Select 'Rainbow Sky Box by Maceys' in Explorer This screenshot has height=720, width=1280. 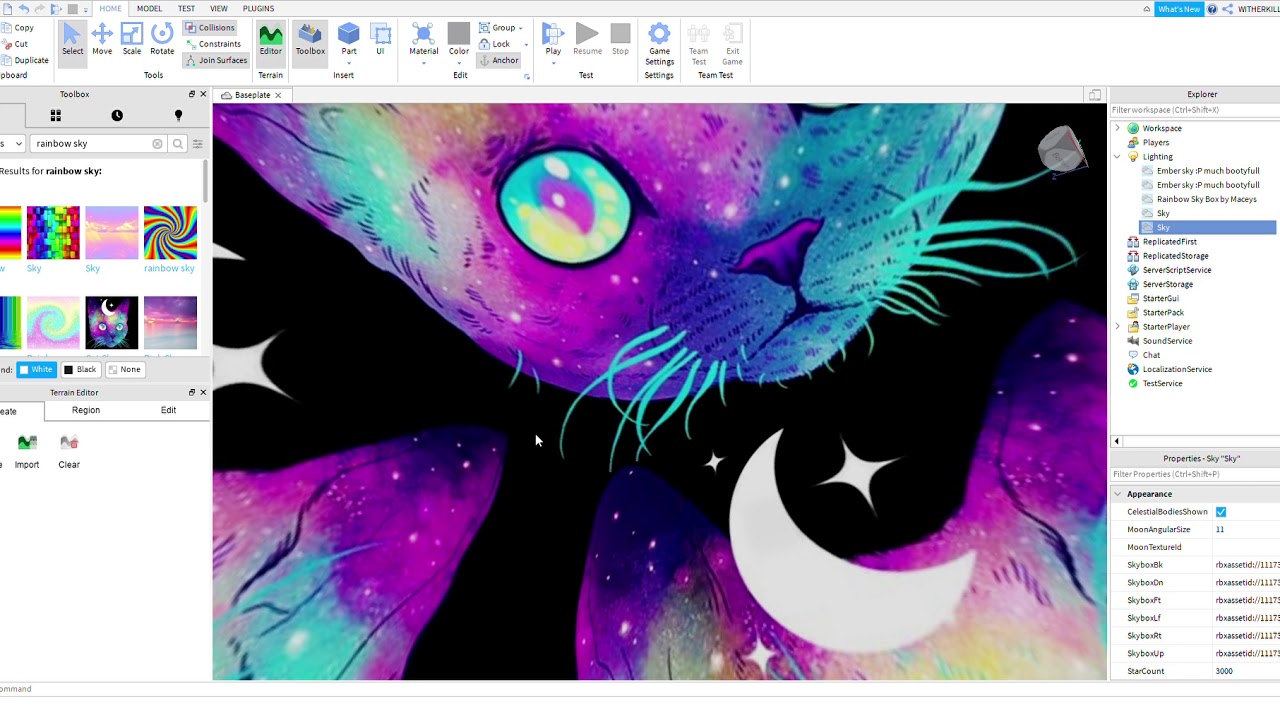point(1206,199)
